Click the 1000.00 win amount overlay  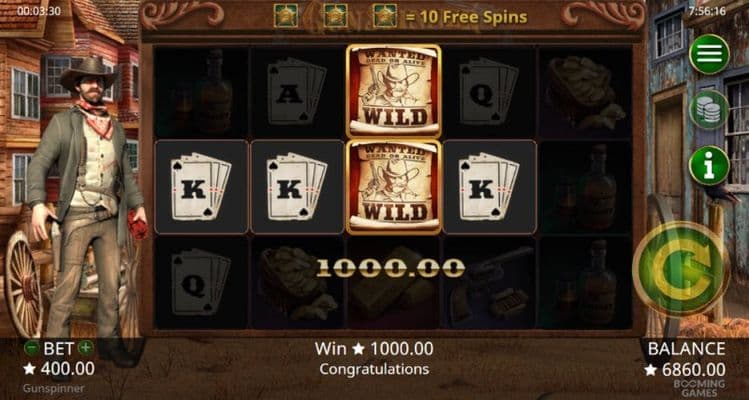391,268
